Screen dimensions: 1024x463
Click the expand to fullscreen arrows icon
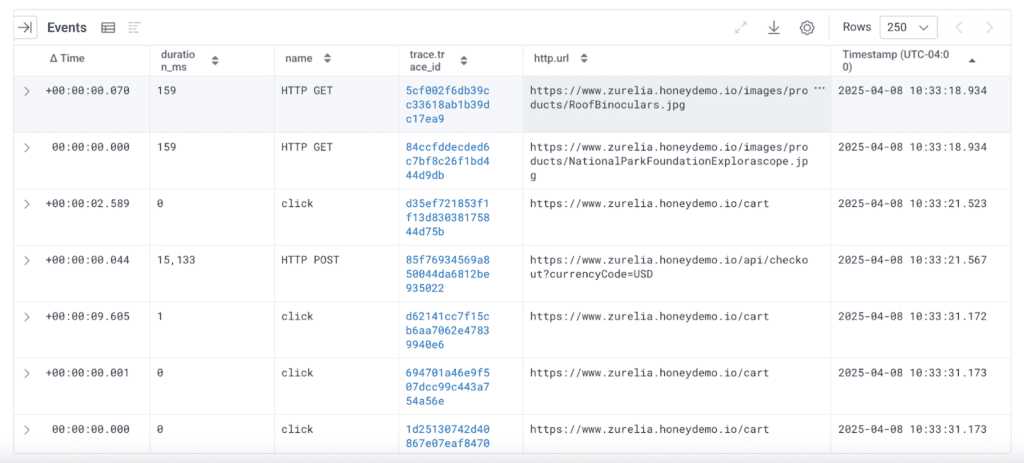point(741,28)
